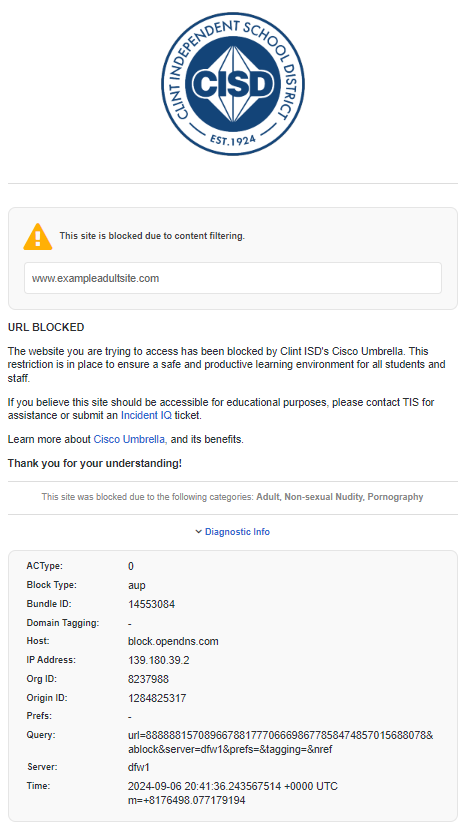
Task: Click the Thank you for your understanding text
Action: (x=95, y=463)
